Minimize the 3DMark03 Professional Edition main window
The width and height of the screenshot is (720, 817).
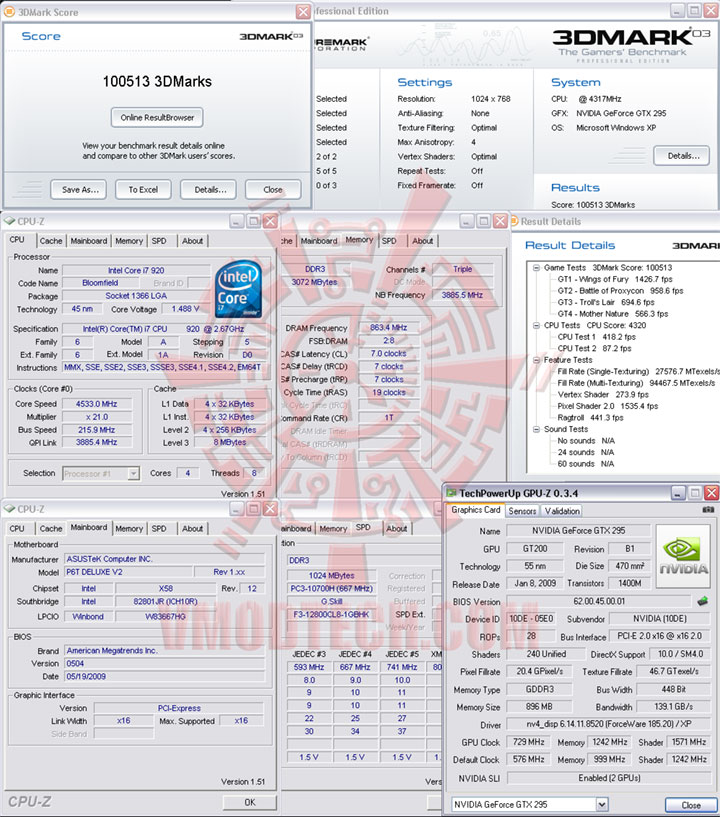[677, 10]
